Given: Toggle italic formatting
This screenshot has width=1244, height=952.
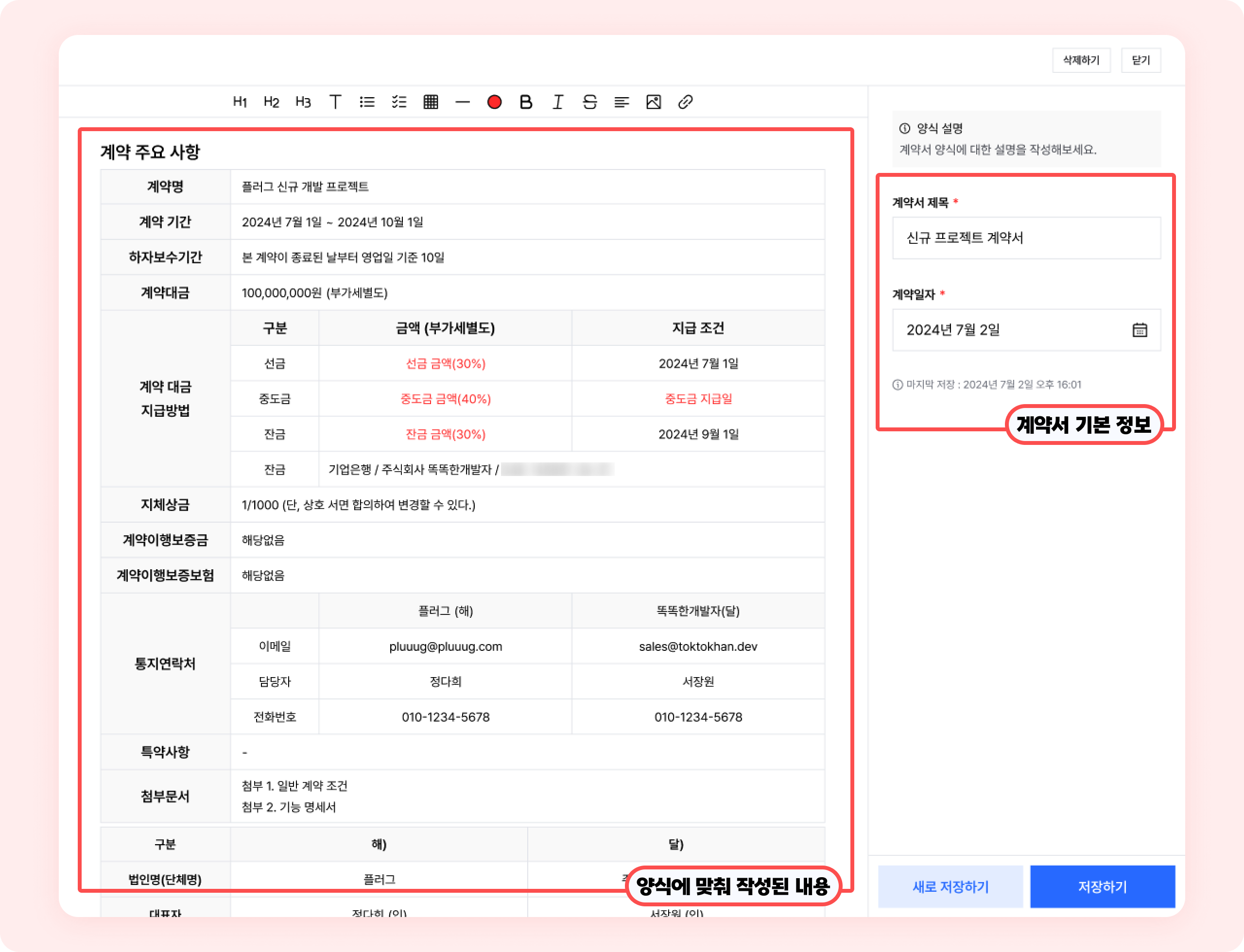Looking at the screenshot, I should (x=558, y=102).
